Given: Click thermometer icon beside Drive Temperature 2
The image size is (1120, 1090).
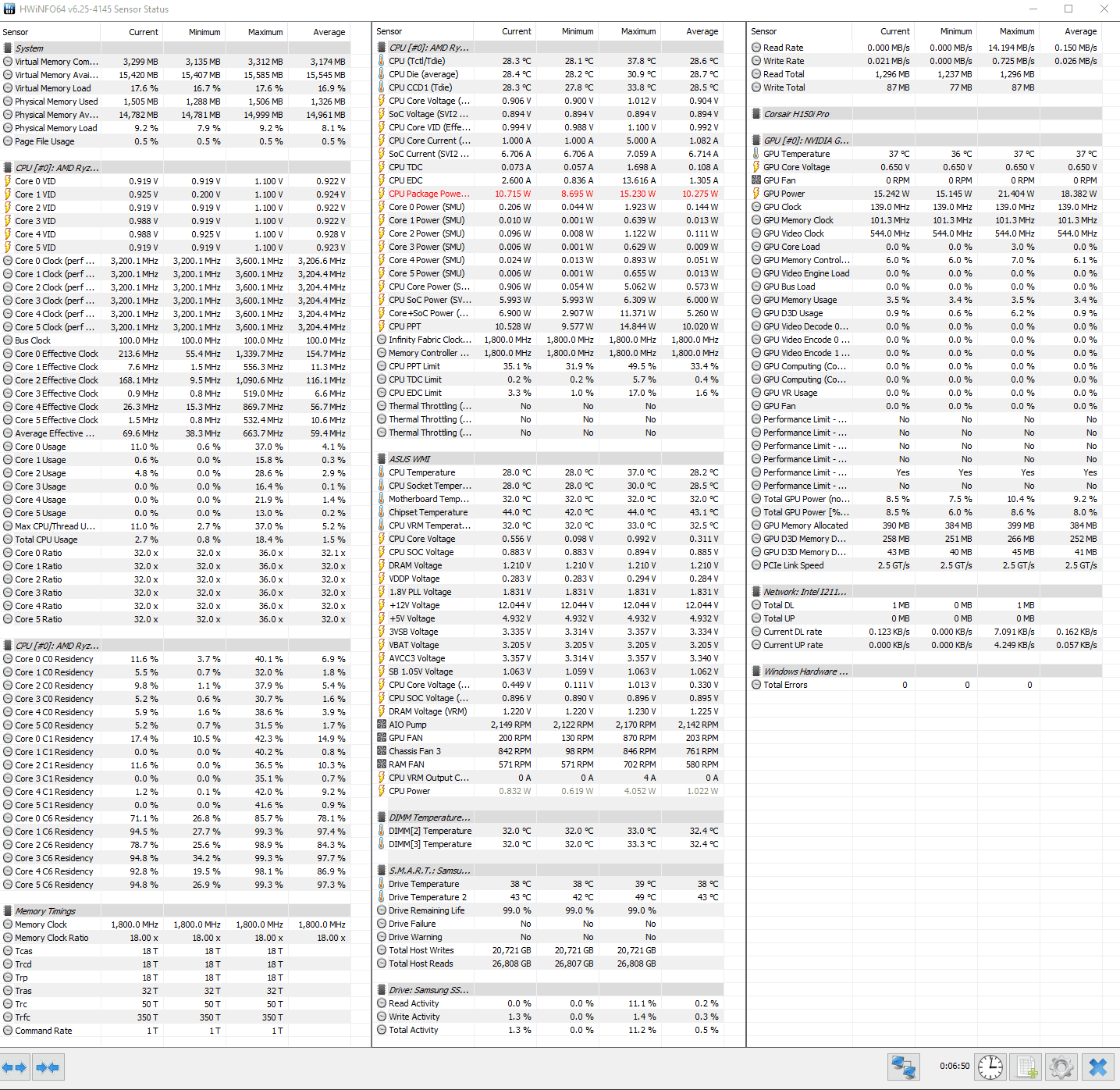Looking at the screenshot, I should 382,897.
